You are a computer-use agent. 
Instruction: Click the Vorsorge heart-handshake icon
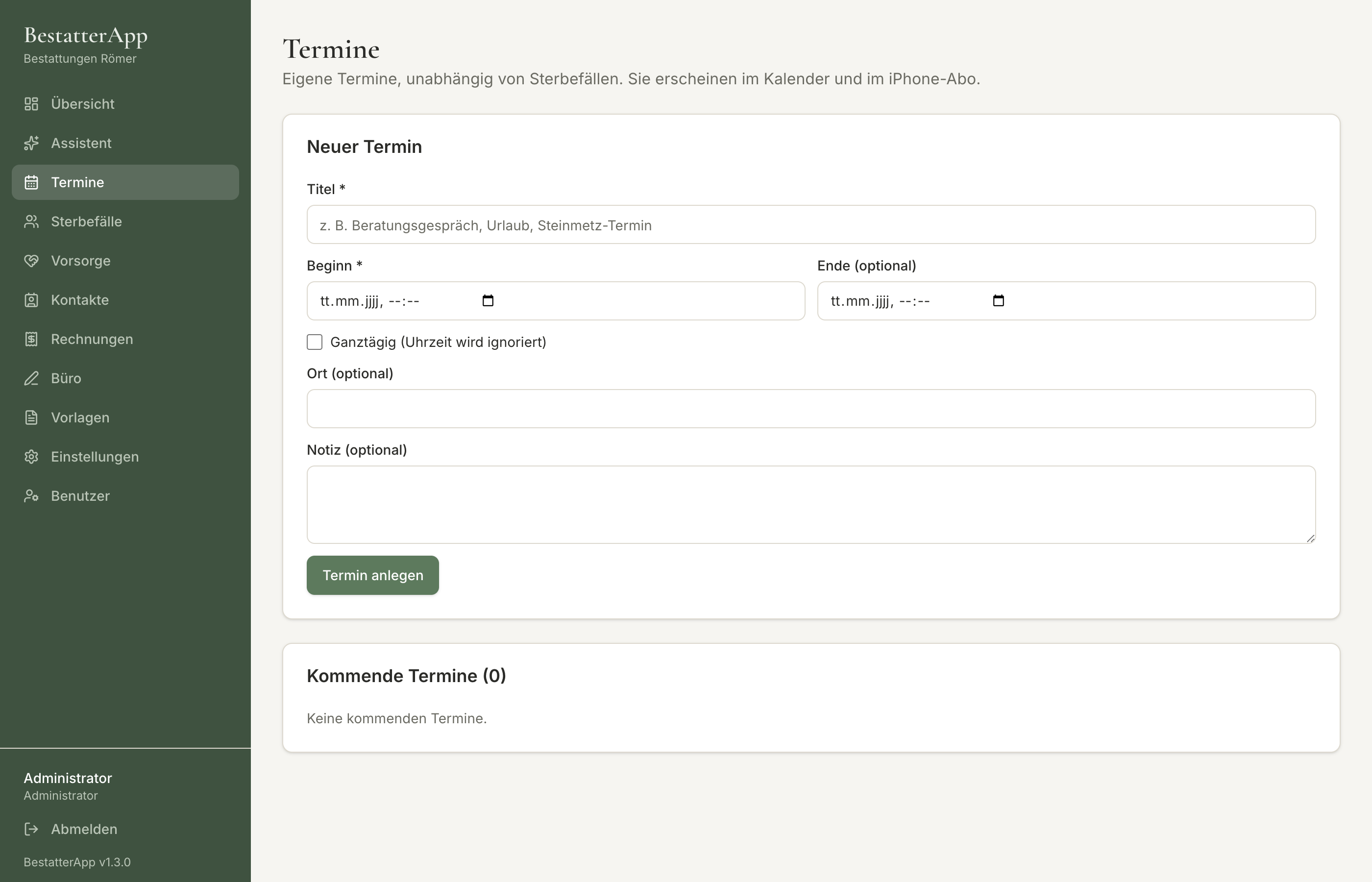pyautogui.click(x=31, y=261)
